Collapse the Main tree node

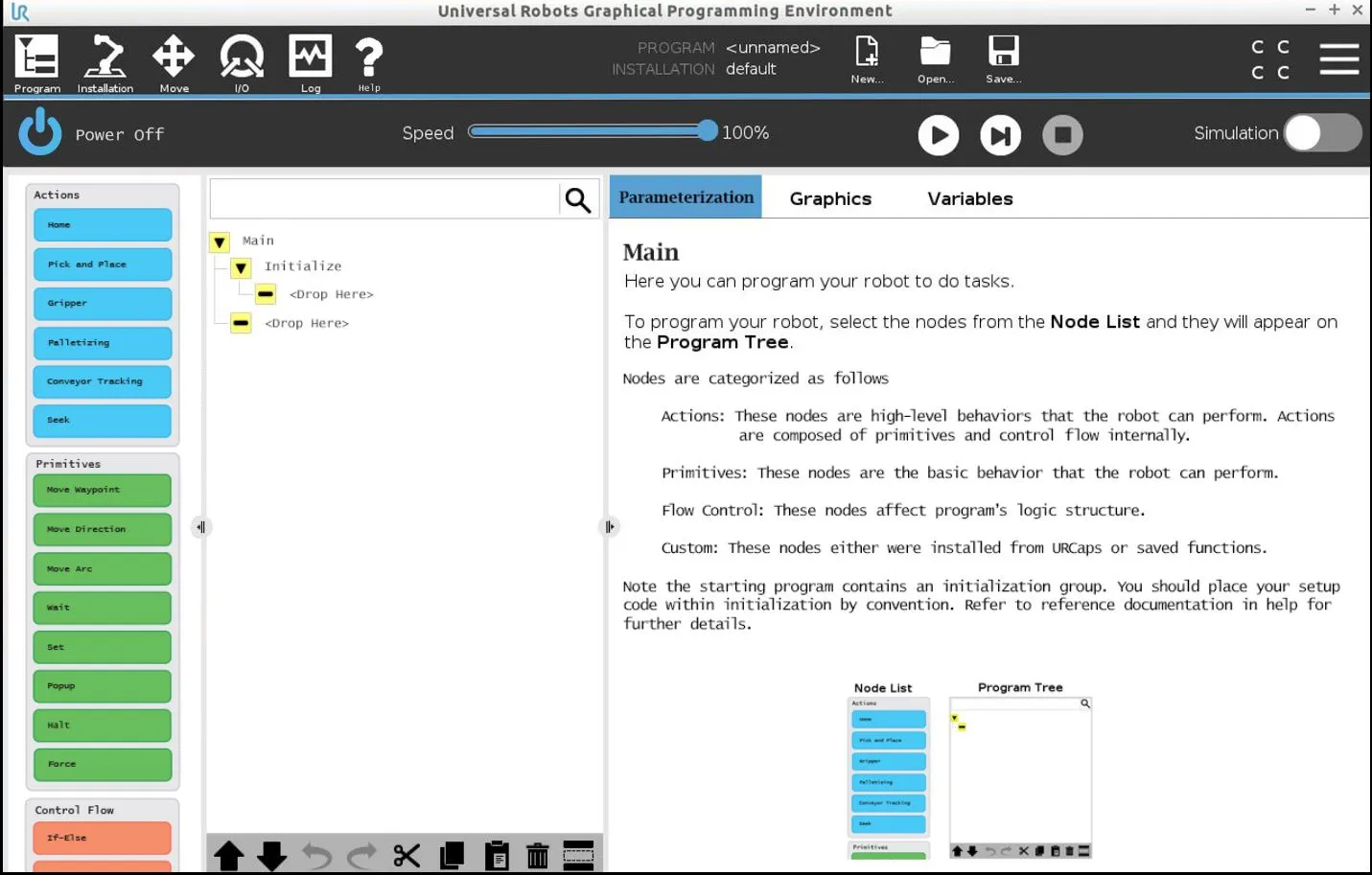coord(220,242)
